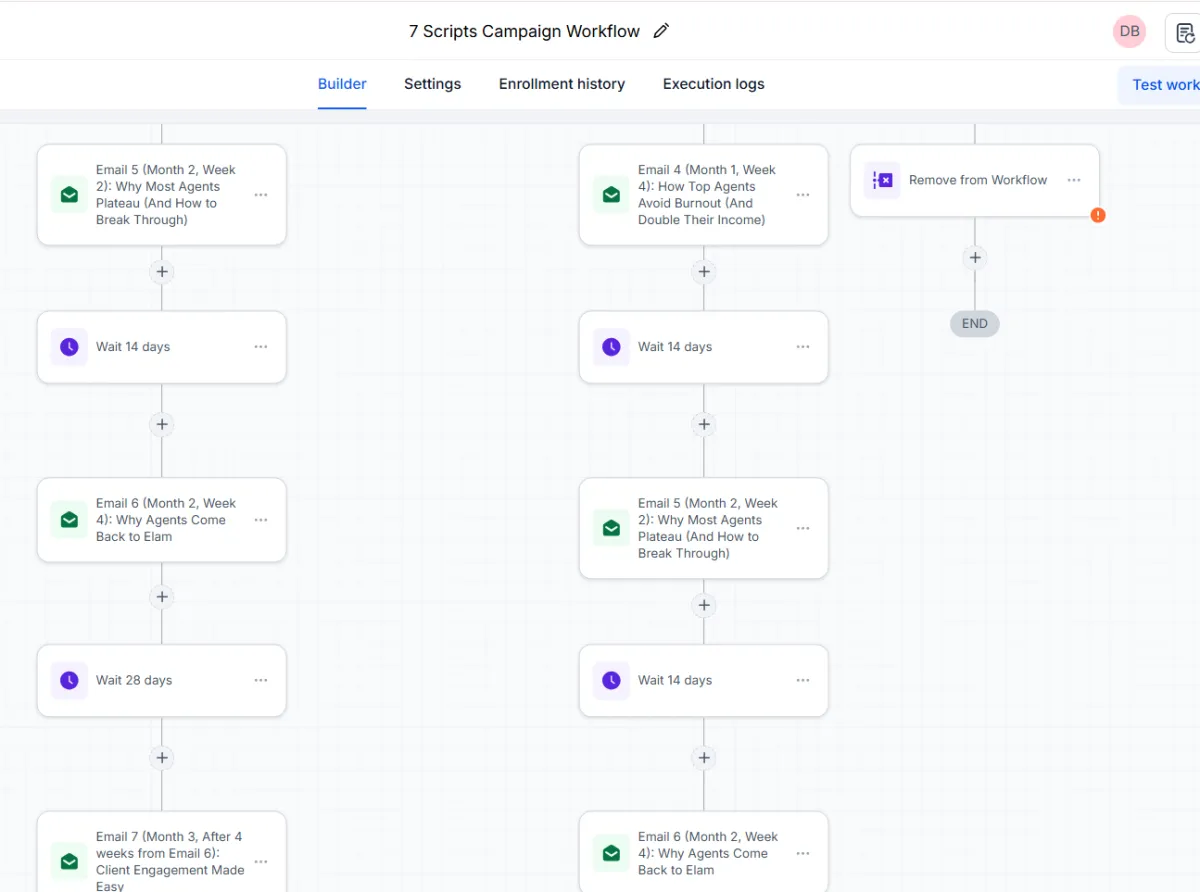Switch to the Settings tab
The width and height of the screenshot is (1200, 892).
[432, 84]
